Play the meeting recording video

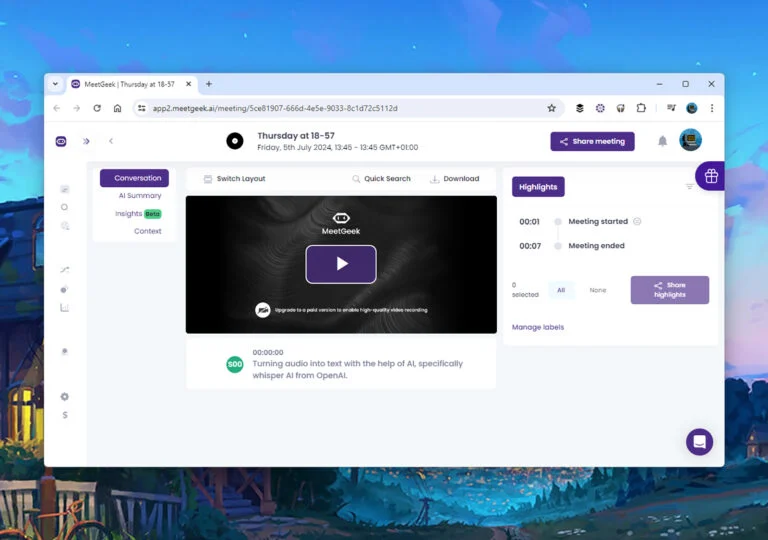[x=341, y=264]
